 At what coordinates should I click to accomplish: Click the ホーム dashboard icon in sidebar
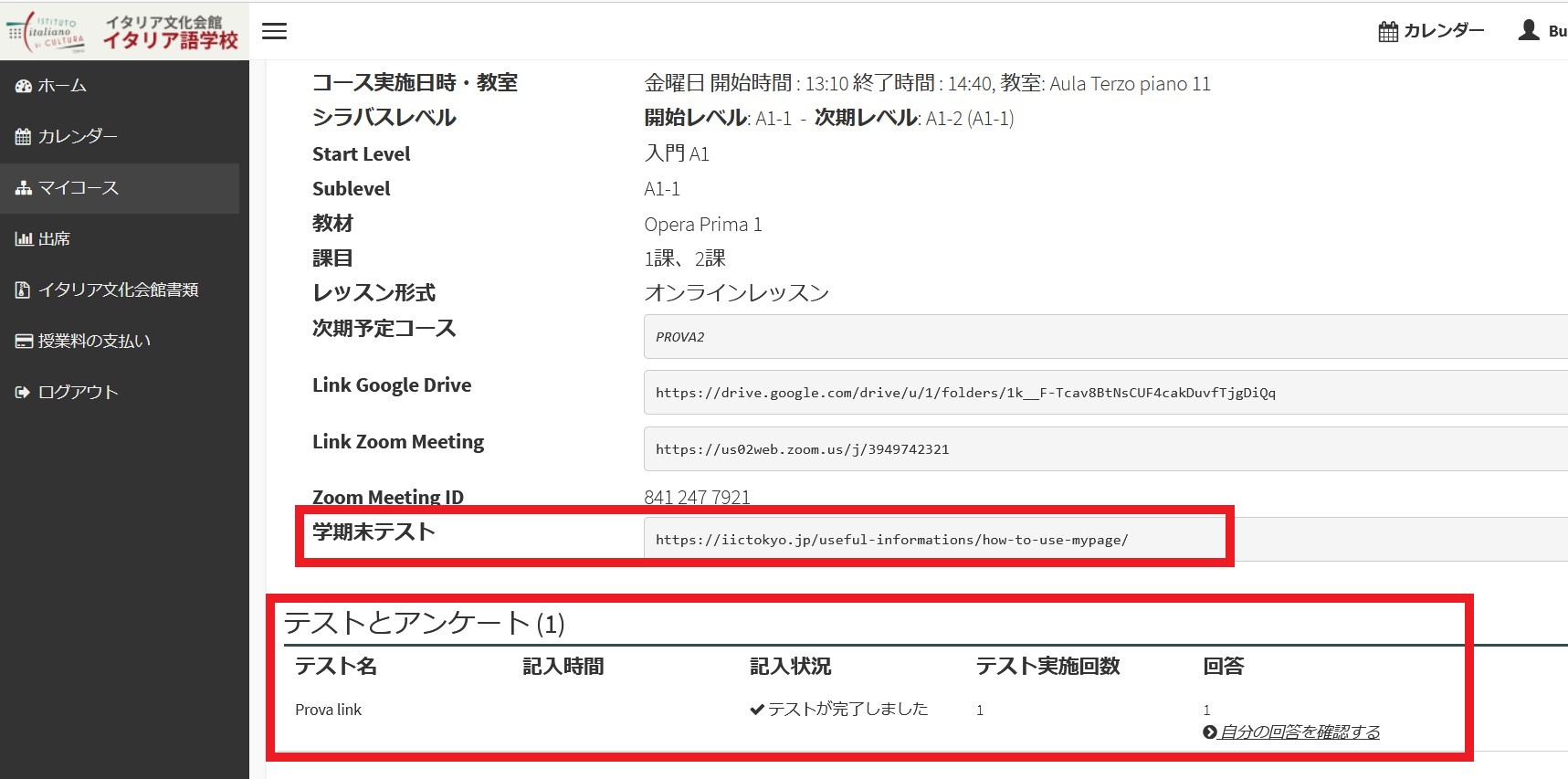(23, 86)
